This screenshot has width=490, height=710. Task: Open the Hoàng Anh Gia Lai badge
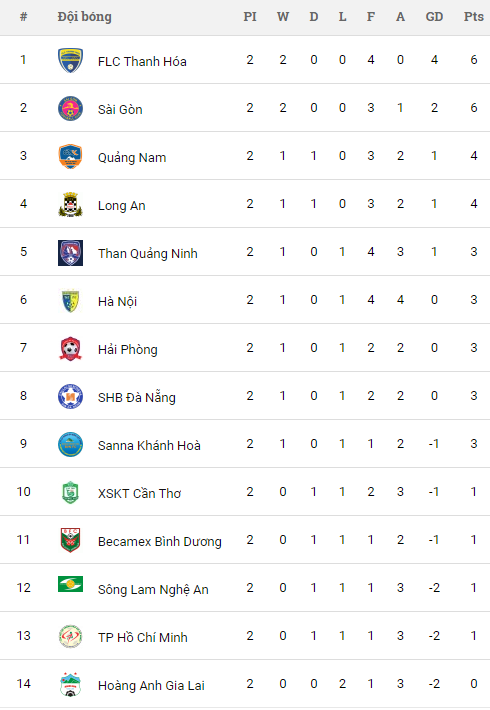click(x=70, y=684)
